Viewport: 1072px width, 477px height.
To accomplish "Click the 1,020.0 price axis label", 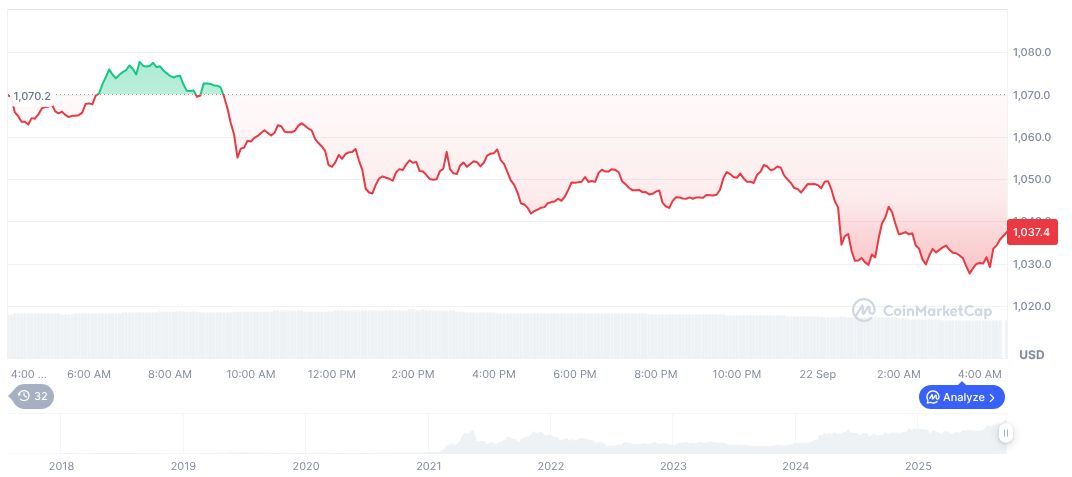I will [1031, 307].
